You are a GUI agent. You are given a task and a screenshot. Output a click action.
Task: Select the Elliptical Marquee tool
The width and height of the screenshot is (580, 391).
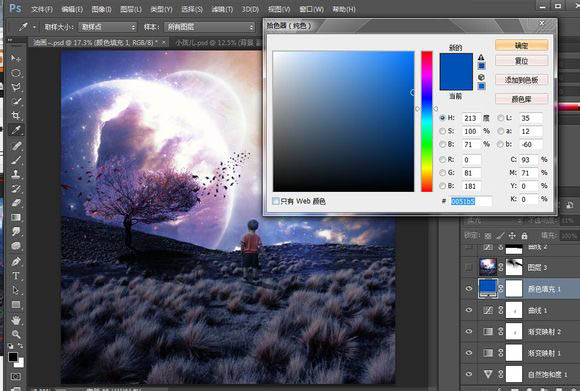[x=16, y=73]
